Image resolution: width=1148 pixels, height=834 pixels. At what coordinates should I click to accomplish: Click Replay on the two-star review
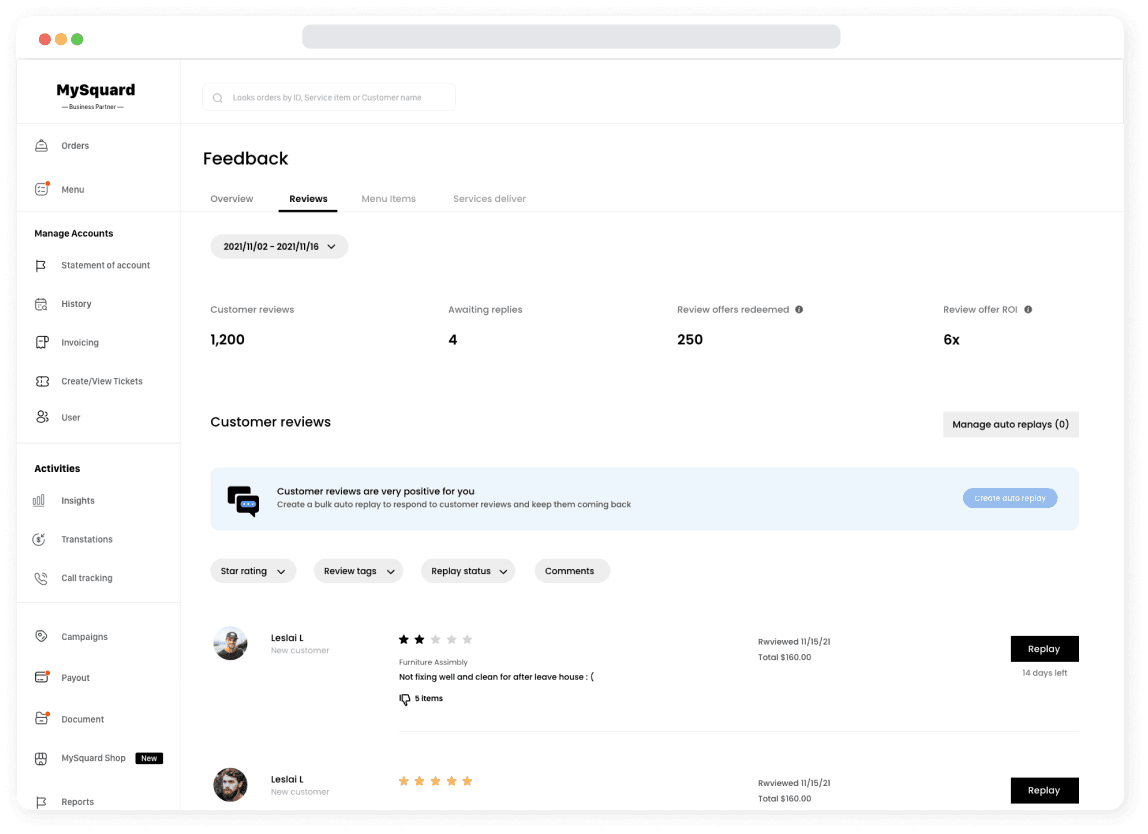[1044, 649]
